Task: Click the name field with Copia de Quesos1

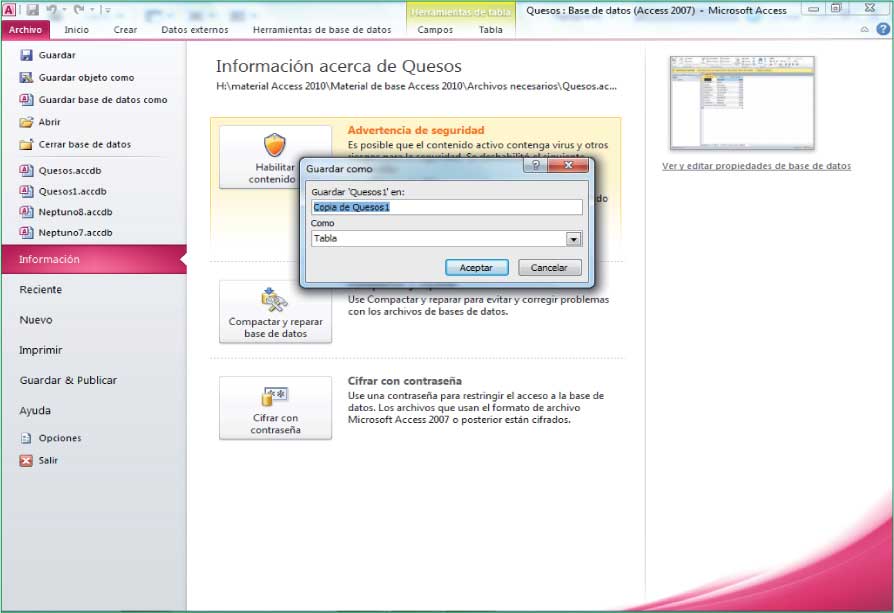Action: (x=446, y=207)
